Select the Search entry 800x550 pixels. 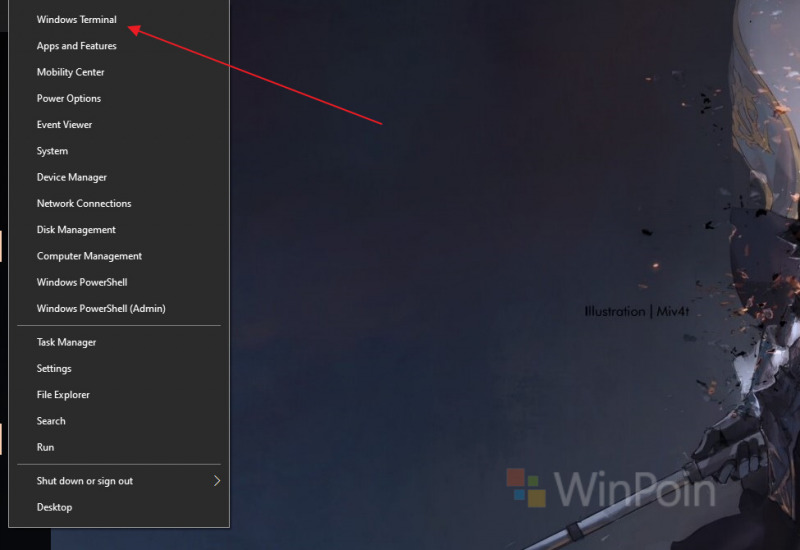pos(119,421)
